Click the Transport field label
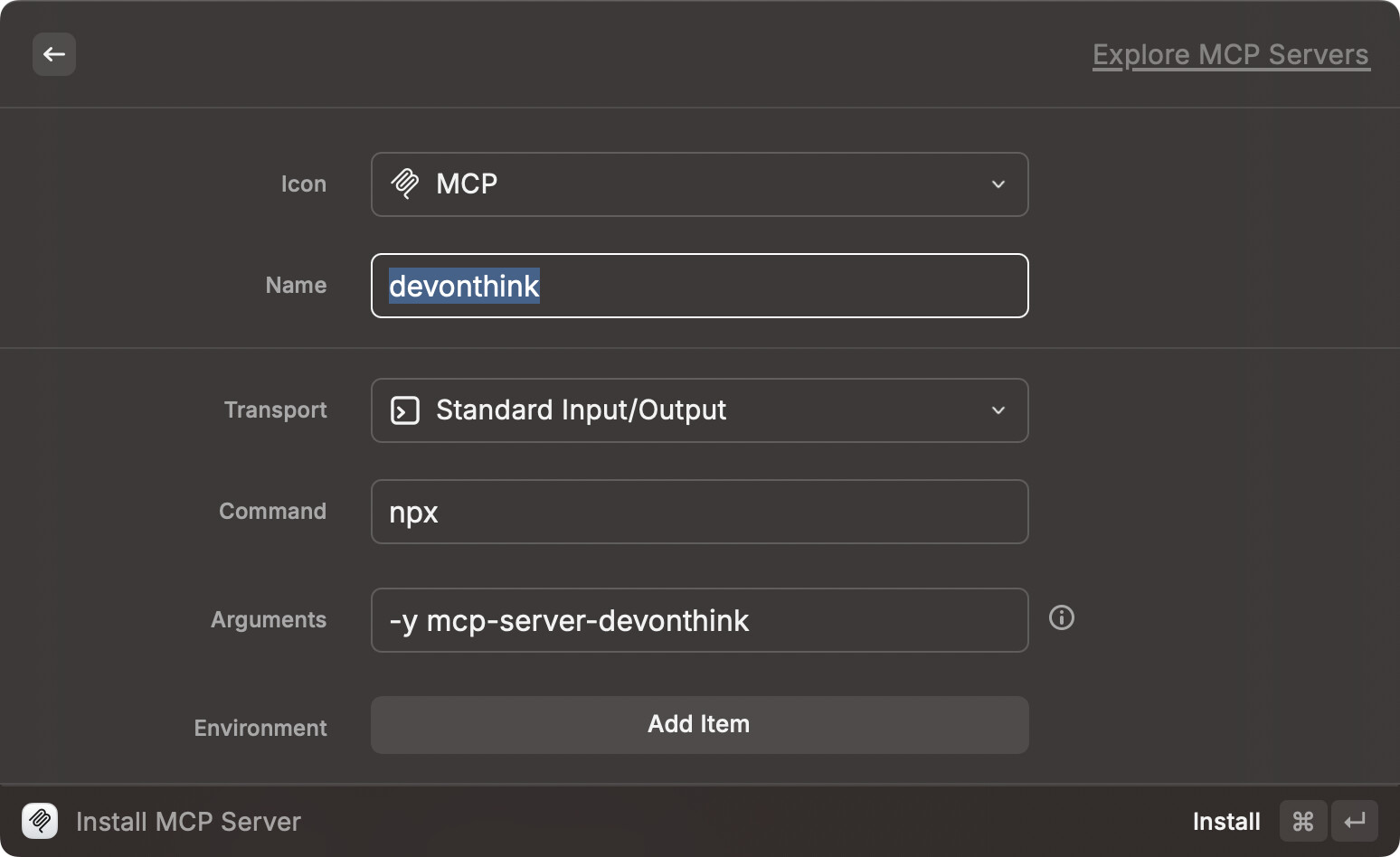The width and height of the screenshot is (1400, 857). (275, 410)
